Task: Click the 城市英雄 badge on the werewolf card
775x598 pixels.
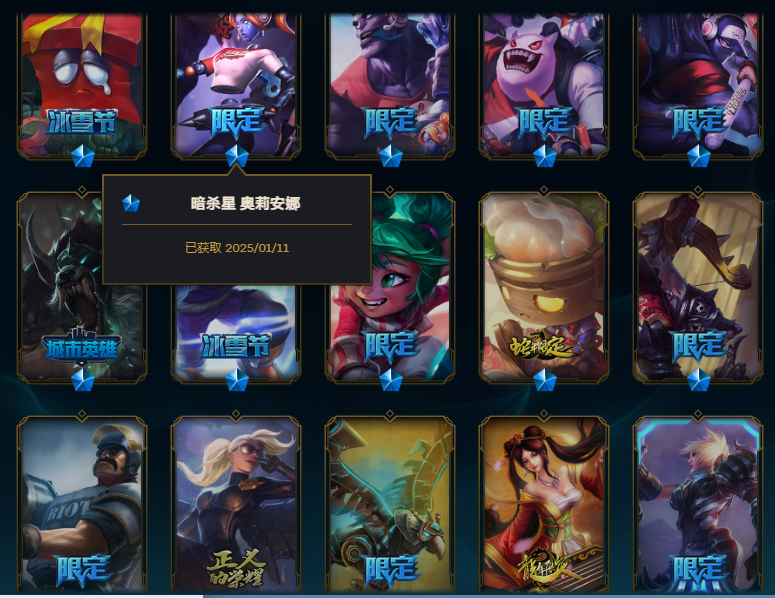Action: coord(82,347)
